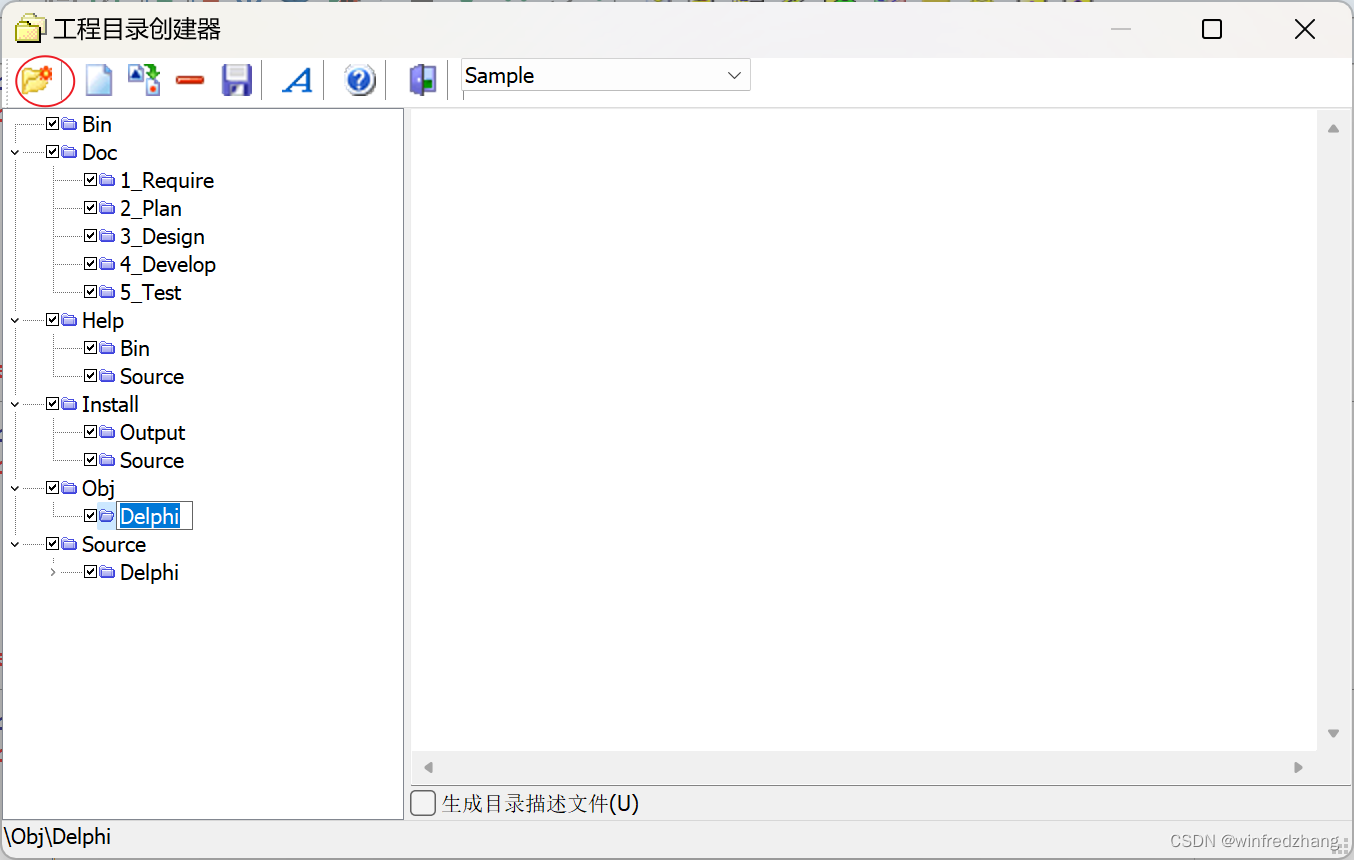The width and height of the screenshot is (1354, 860).
Task: Select the 5_Test tree item
Action: point(151,292)
